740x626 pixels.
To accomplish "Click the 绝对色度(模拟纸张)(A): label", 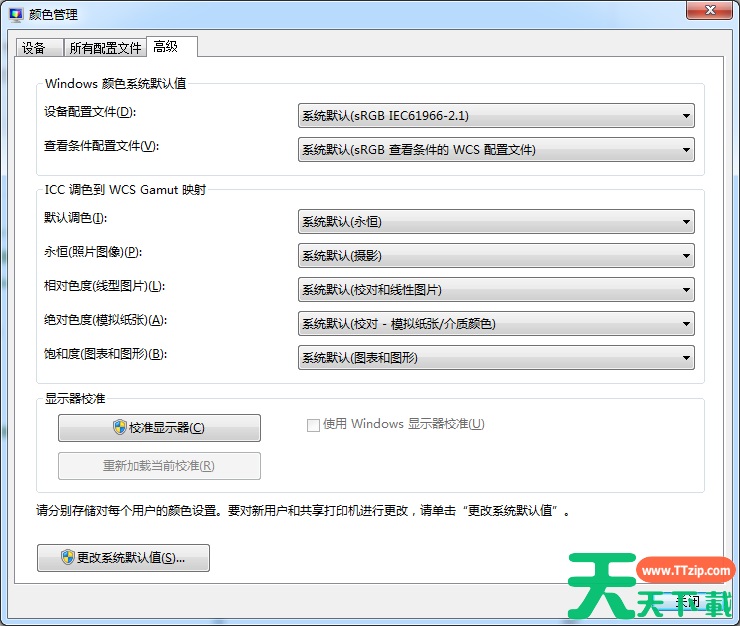I will pos(105,320).
